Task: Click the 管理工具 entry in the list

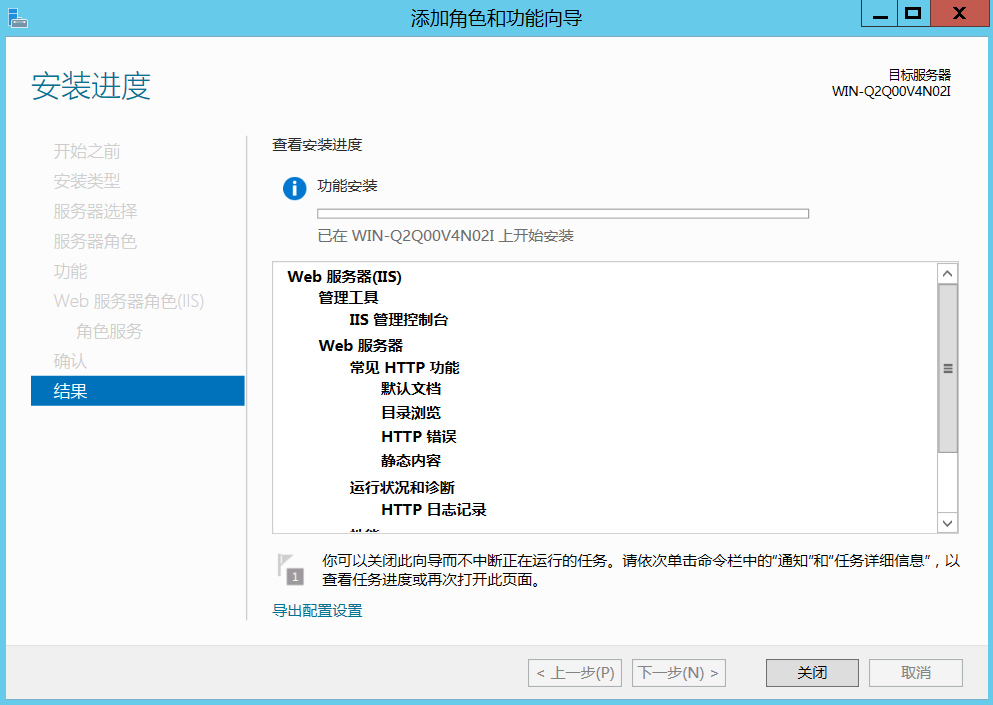Action: coord(348,298)
